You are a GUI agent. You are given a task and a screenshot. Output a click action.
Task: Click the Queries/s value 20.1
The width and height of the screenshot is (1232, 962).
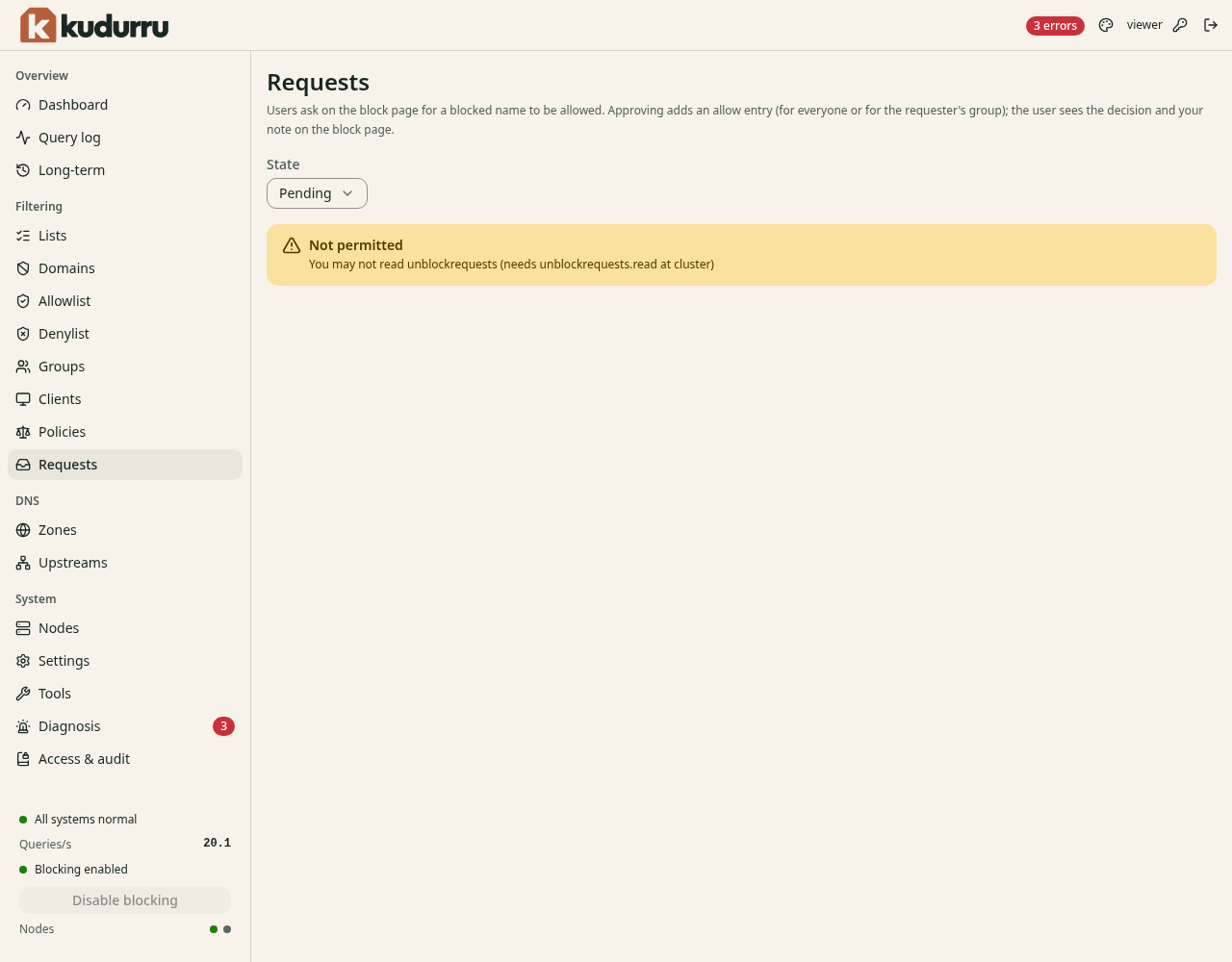[x=217, y=843]
